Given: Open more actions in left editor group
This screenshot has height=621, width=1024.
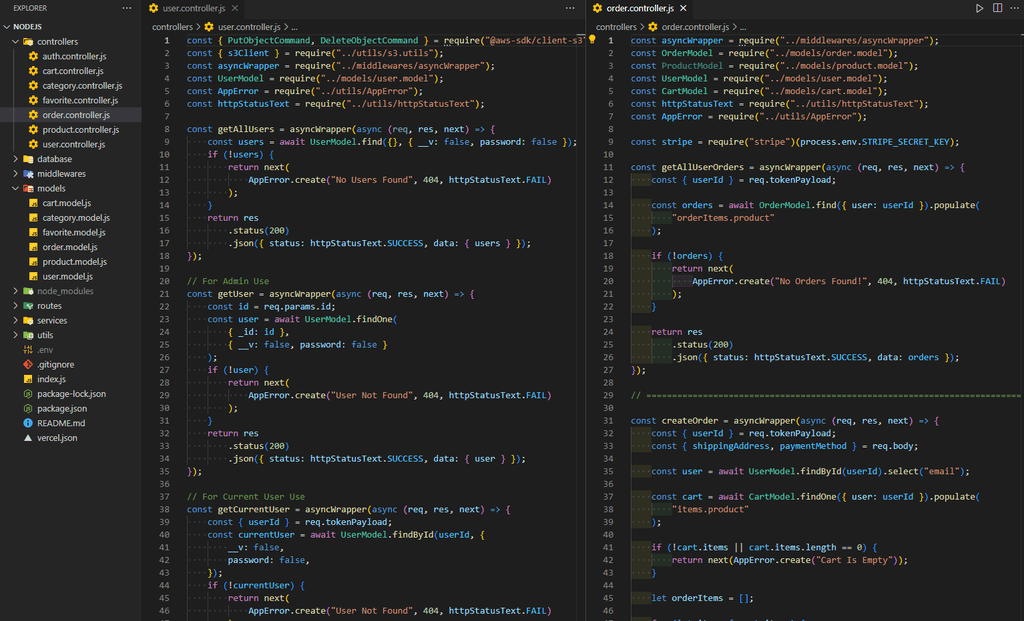Looking at the screenshot, I should pyautogui.click(x=570, y=8).
